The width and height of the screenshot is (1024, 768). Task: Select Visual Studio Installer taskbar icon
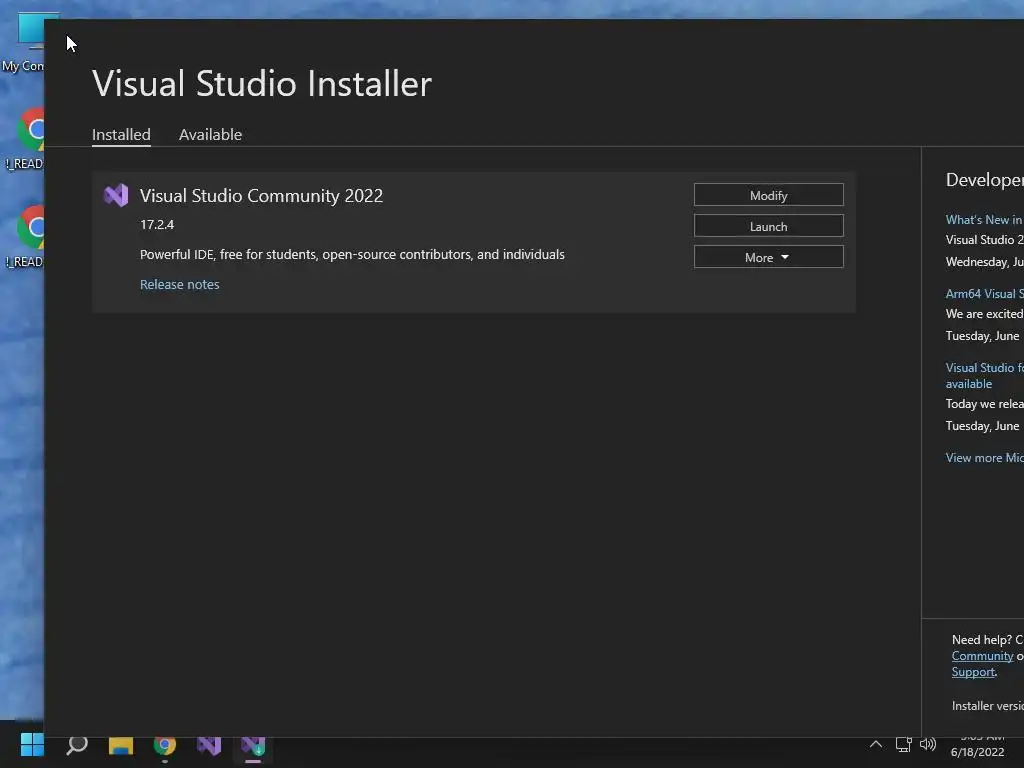coord(253,745)
